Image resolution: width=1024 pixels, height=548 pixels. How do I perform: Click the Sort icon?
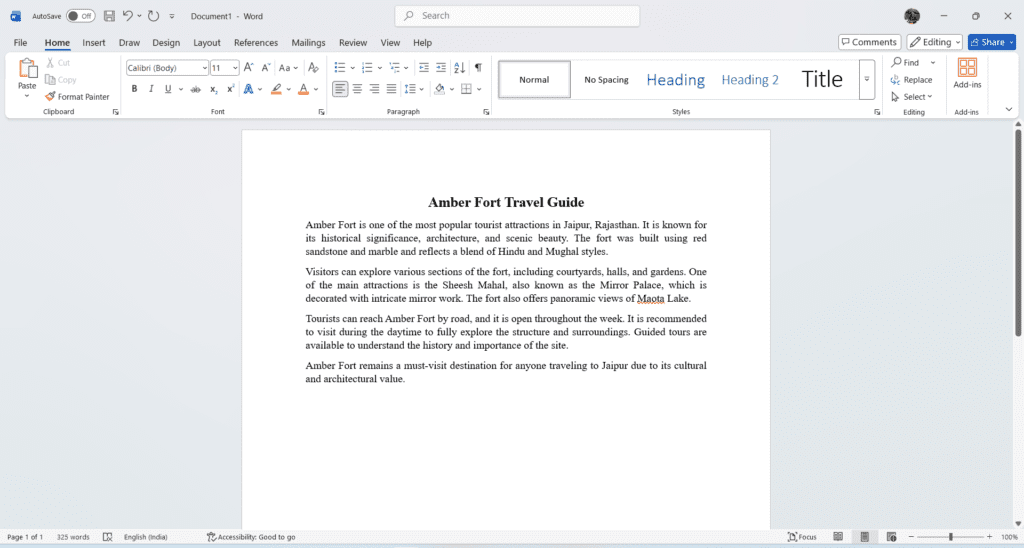click(x=459, y=67)
